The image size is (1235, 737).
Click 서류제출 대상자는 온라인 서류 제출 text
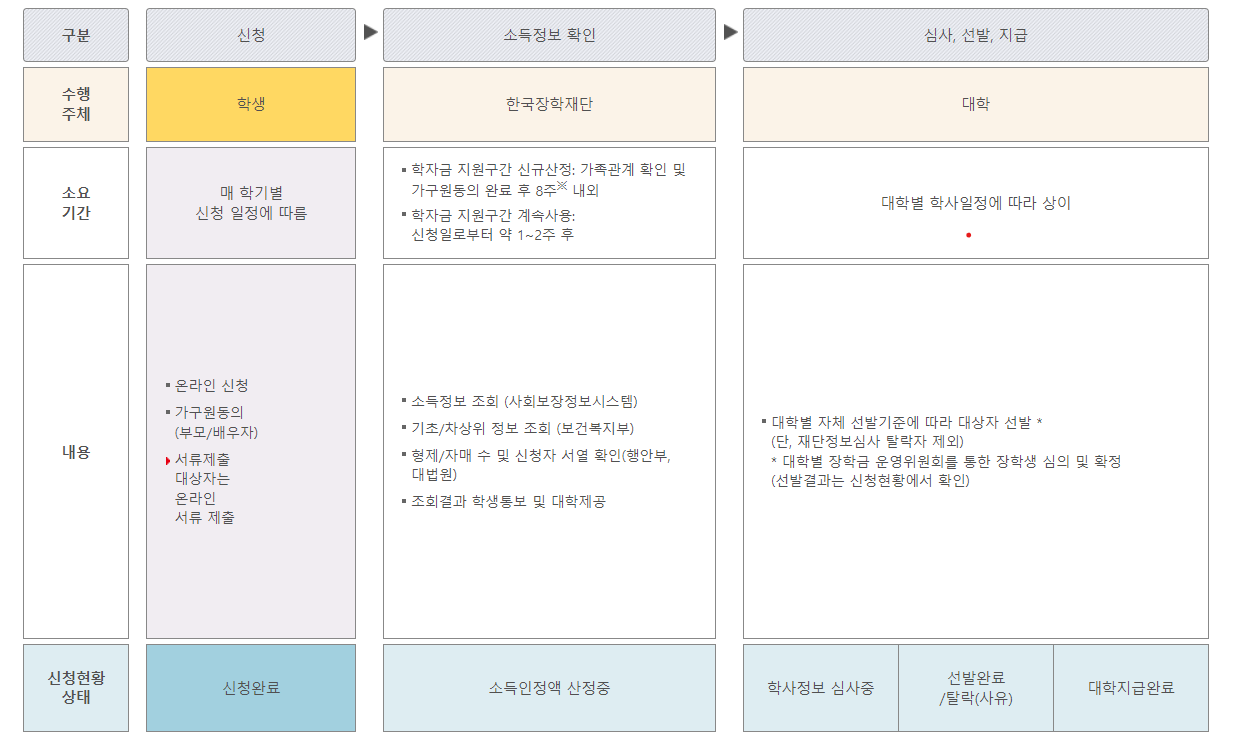coord(205,489)
